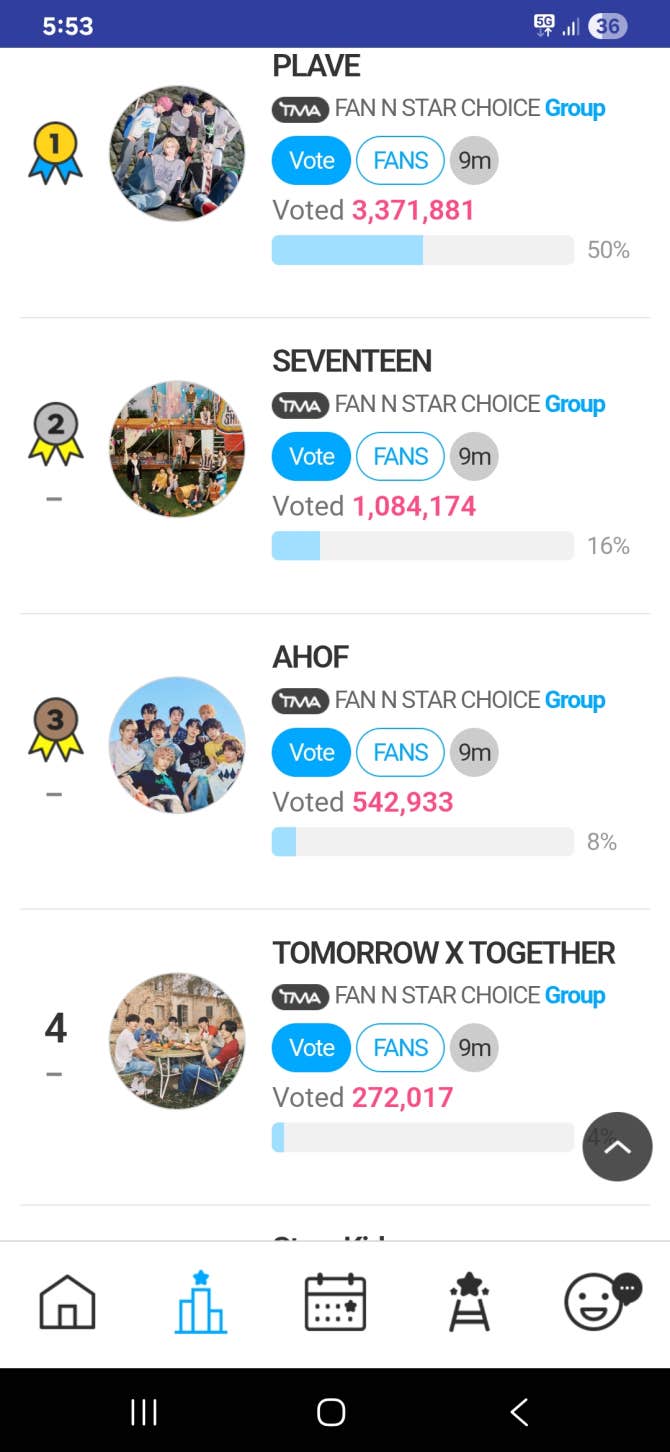Tap the gold first-place medal icon
The image size is (670, 1452).
(55, 154)
